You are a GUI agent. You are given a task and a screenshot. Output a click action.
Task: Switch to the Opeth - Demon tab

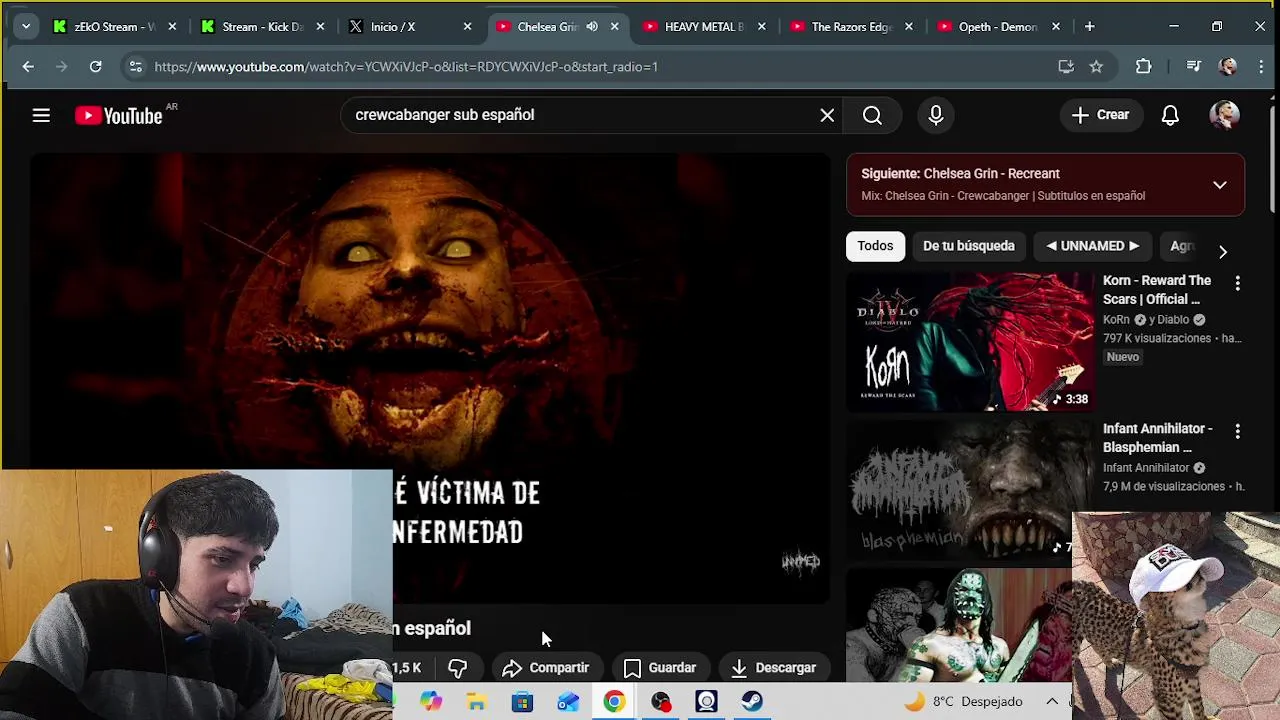(998, 27)
